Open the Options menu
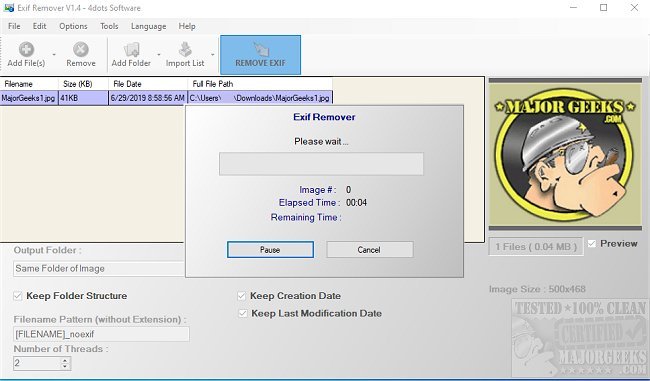 click(73, 26)
